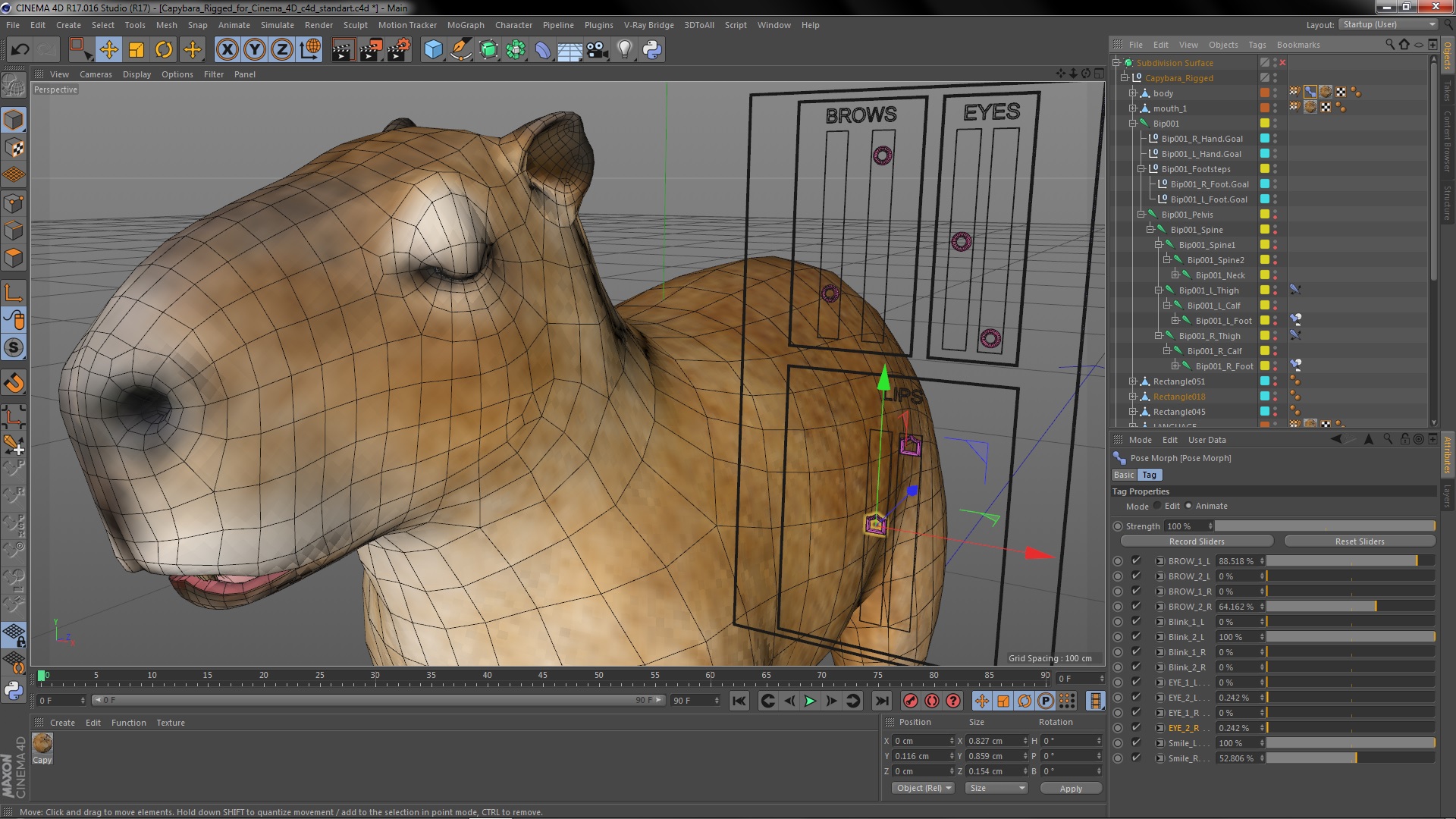The height and width of the screenshot is (819, 1456).
Task: Select the Capy material thumbnail
Action: 42,743
